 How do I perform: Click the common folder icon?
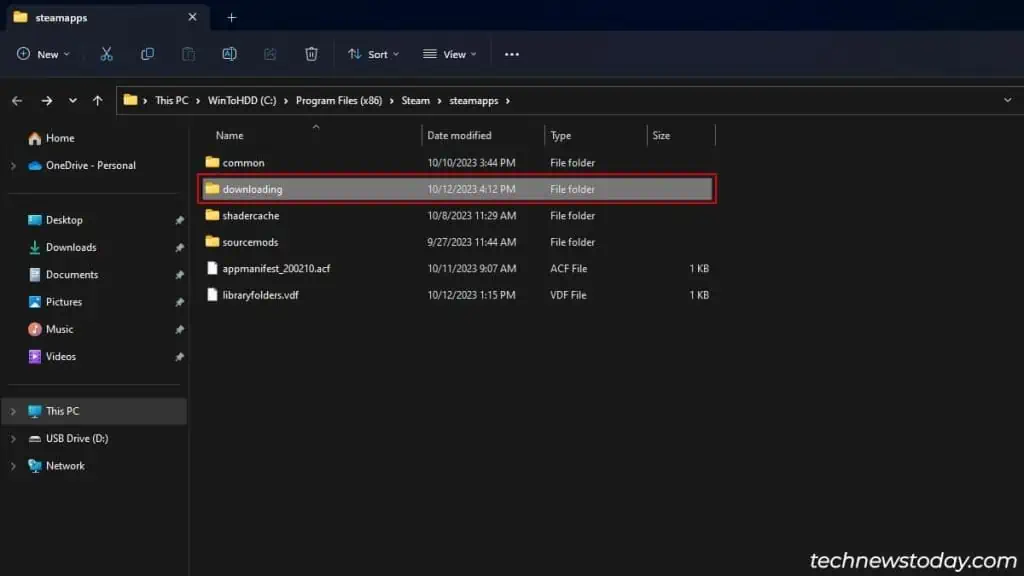212,162
